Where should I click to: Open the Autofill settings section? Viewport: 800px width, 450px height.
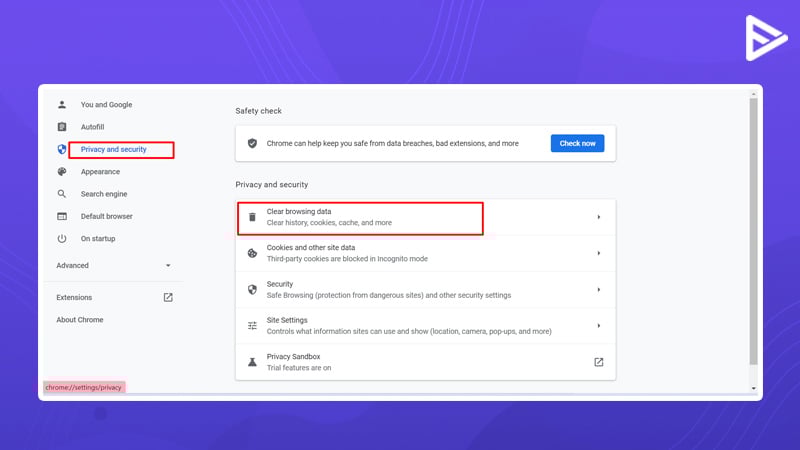click(92, 127)
